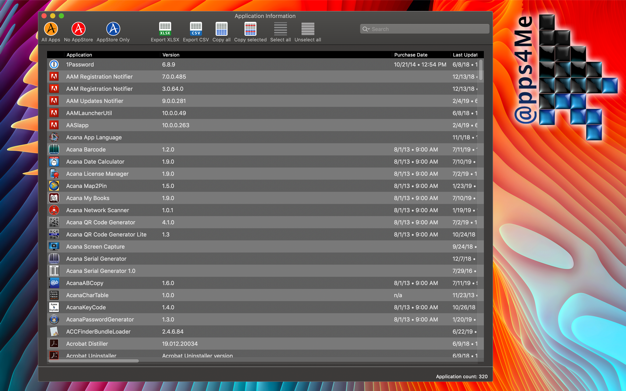Click the Acana Serial Generator row icon
The height and width of the screenshot is (391, 626).
(x=54, y=258)
